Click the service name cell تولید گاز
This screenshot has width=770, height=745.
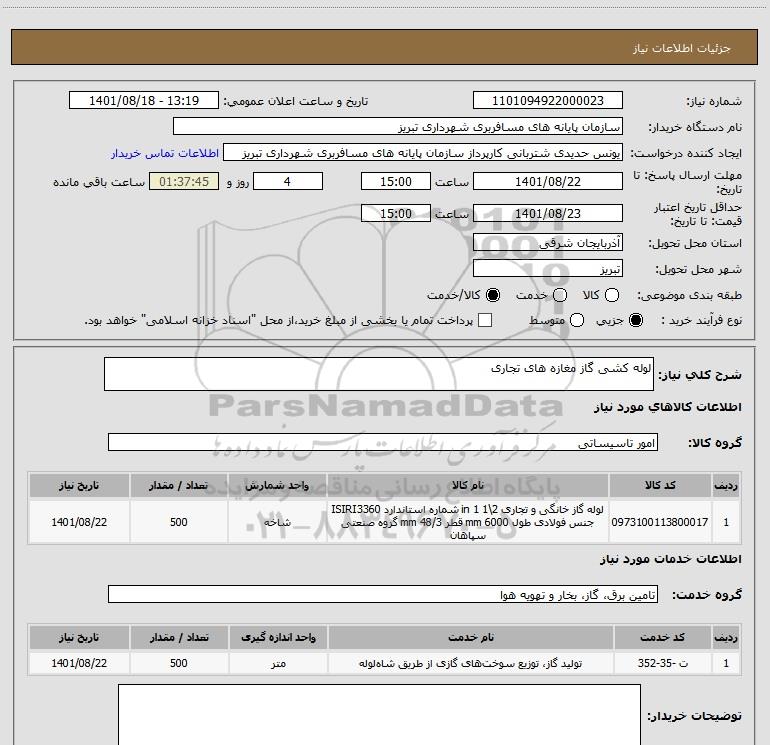point(470,663)
